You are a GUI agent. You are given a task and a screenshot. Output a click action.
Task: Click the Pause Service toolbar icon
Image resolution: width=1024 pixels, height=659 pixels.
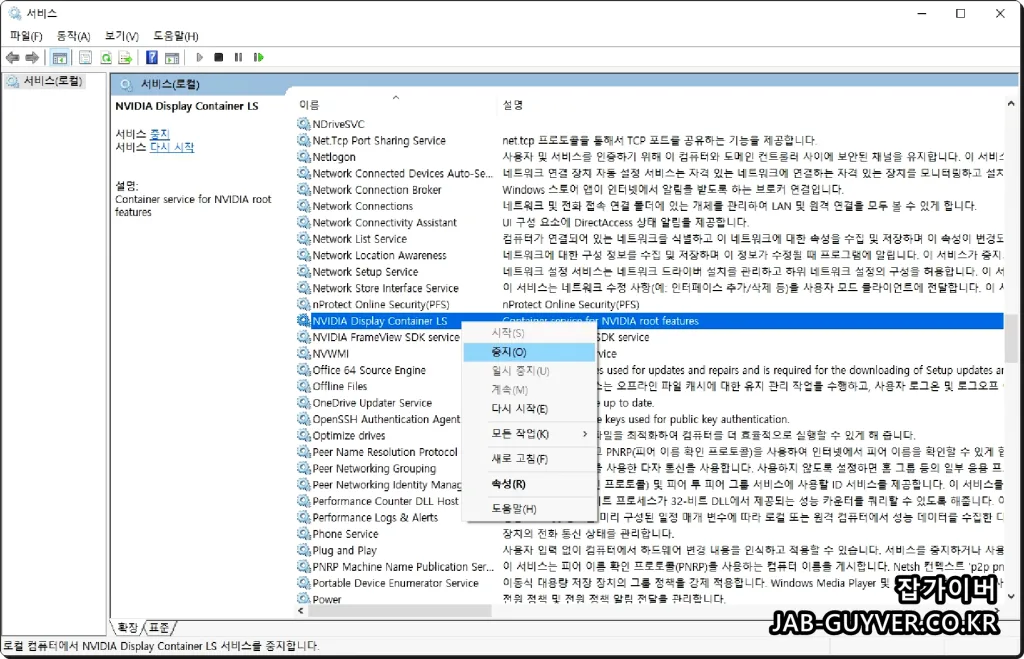click(x=237, y=57)
